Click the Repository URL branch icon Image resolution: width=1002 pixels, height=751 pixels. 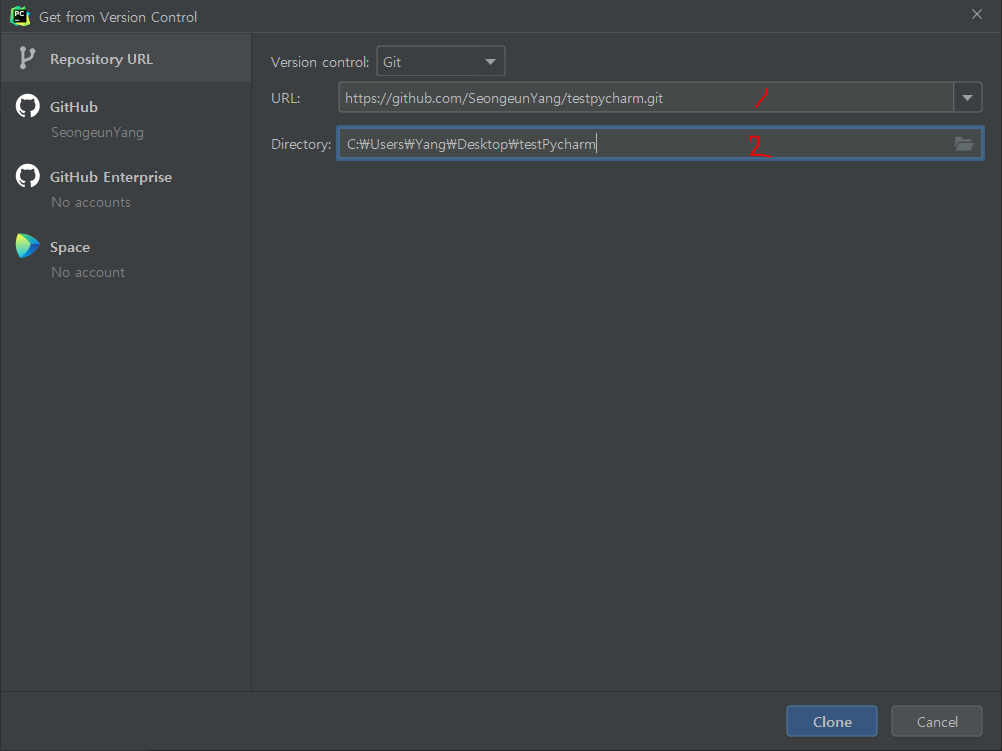pyautogui.click(x=27, y=58)
